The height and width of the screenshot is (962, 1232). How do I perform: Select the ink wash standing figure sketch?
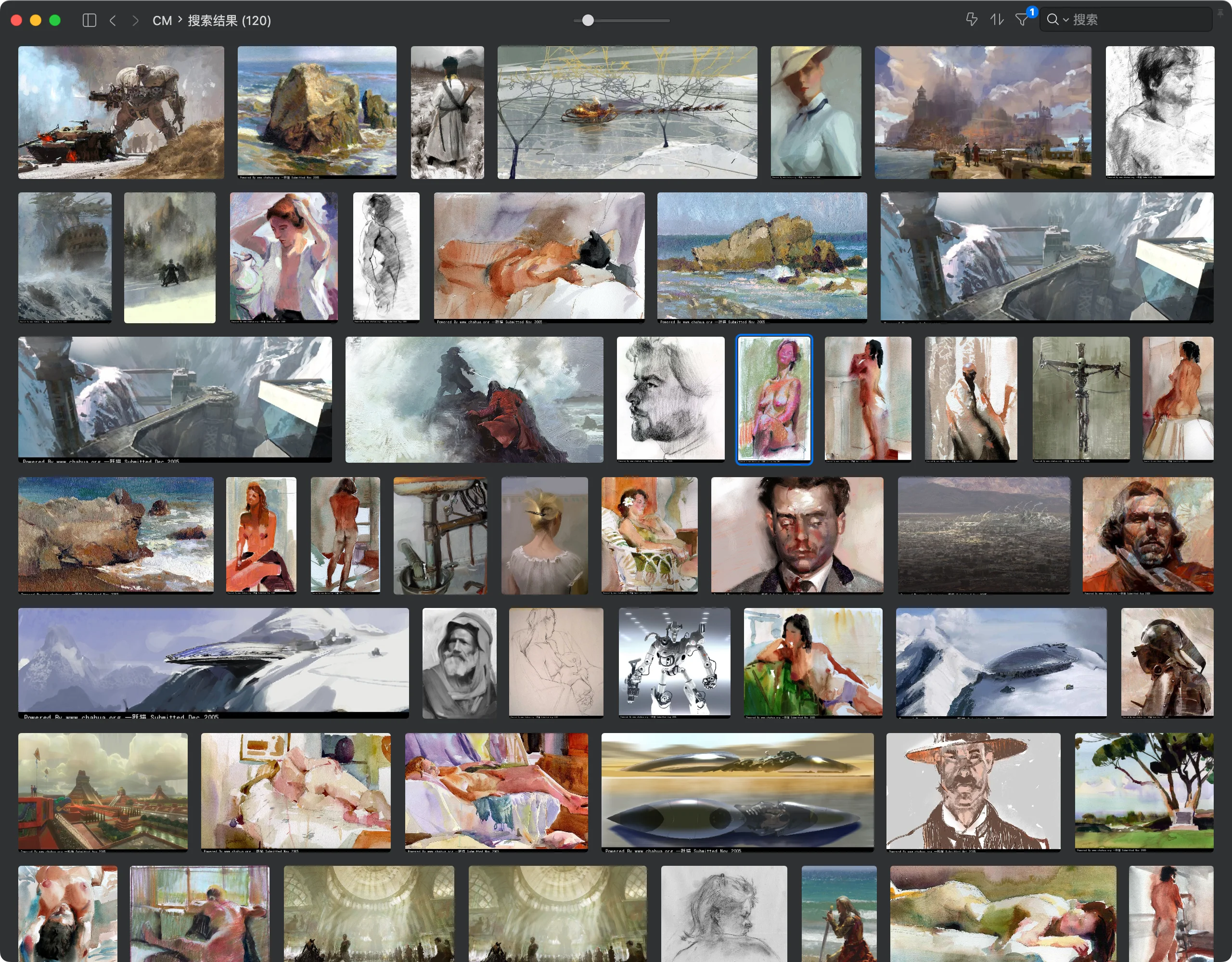point(386,258)
